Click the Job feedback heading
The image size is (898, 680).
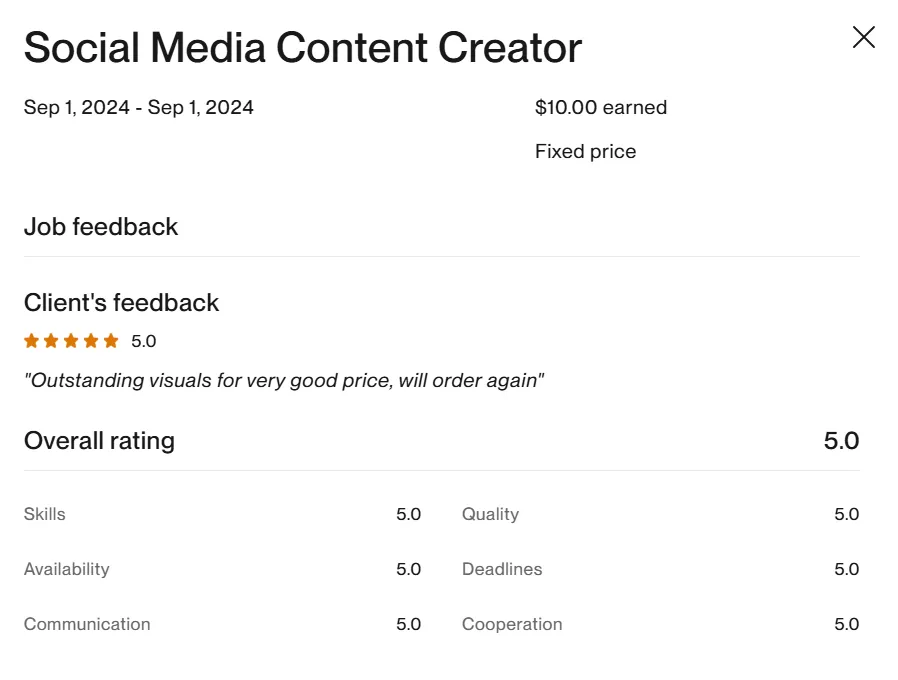click(x=101, y=227)
